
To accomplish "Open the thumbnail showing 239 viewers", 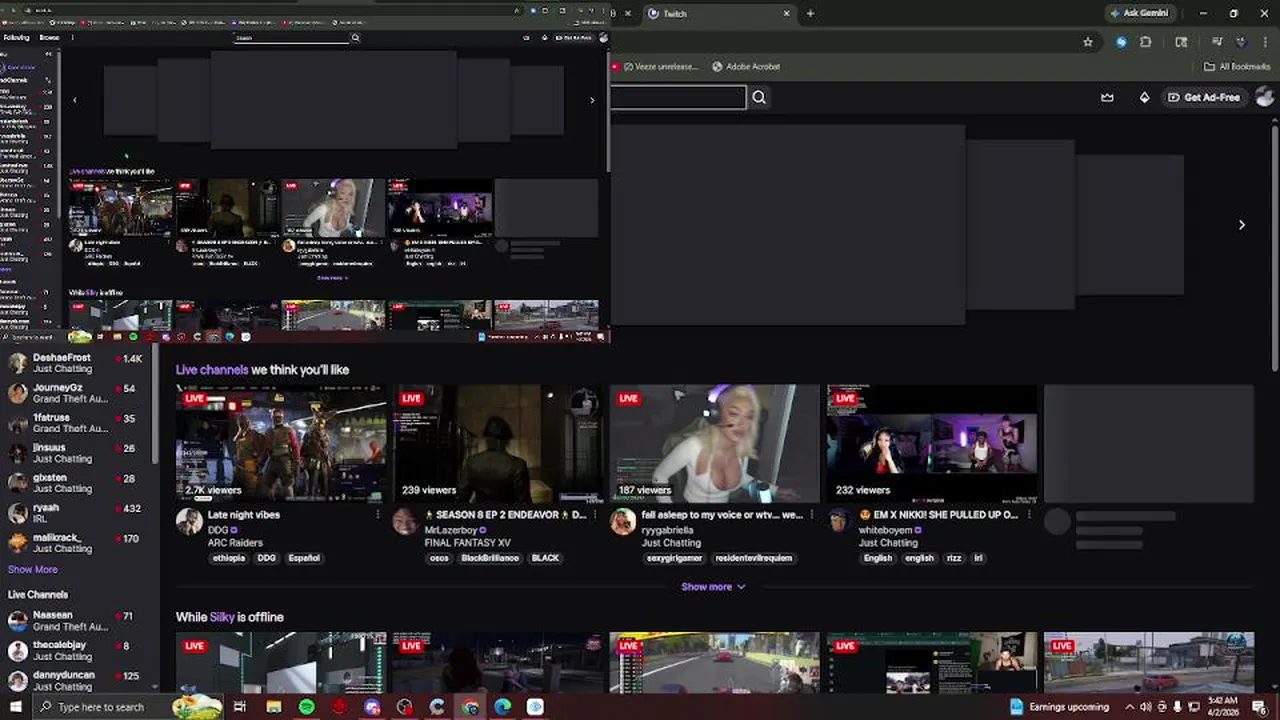I will click(498, 443).
